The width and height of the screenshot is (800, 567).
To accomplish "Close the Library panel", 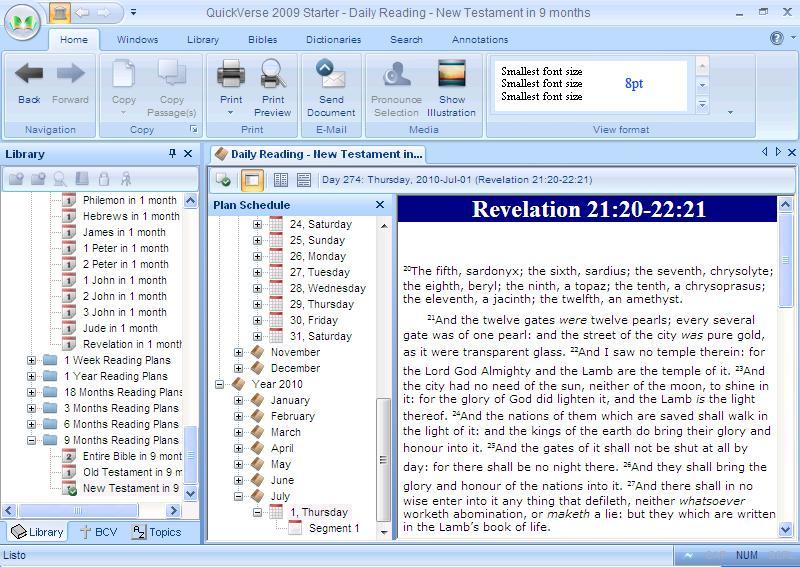I will pos(188,153).
